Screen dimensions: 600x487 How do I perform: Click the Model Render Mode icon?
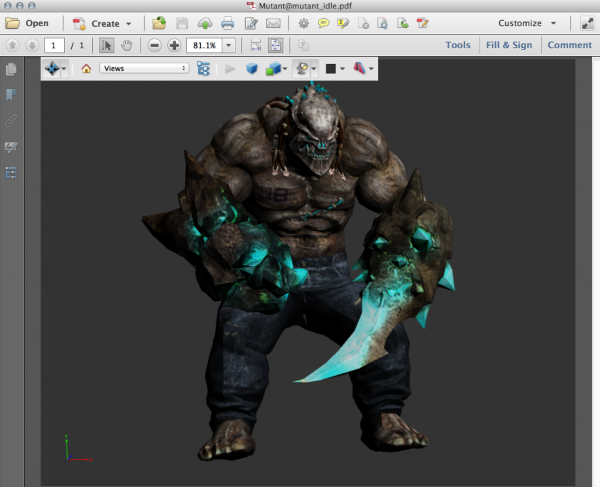(x=273, y=69)
